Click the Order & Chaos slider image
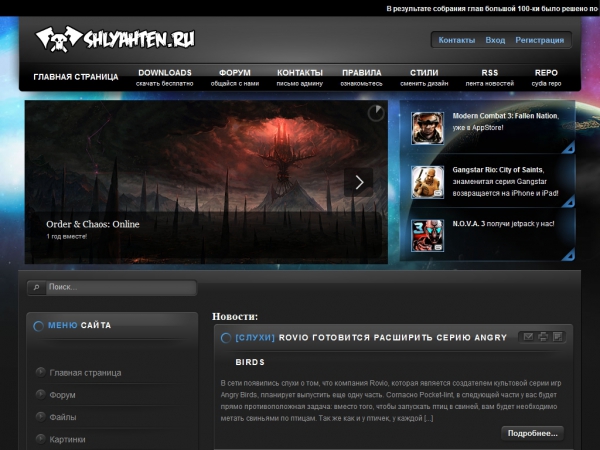 click(x=206, y=182)
